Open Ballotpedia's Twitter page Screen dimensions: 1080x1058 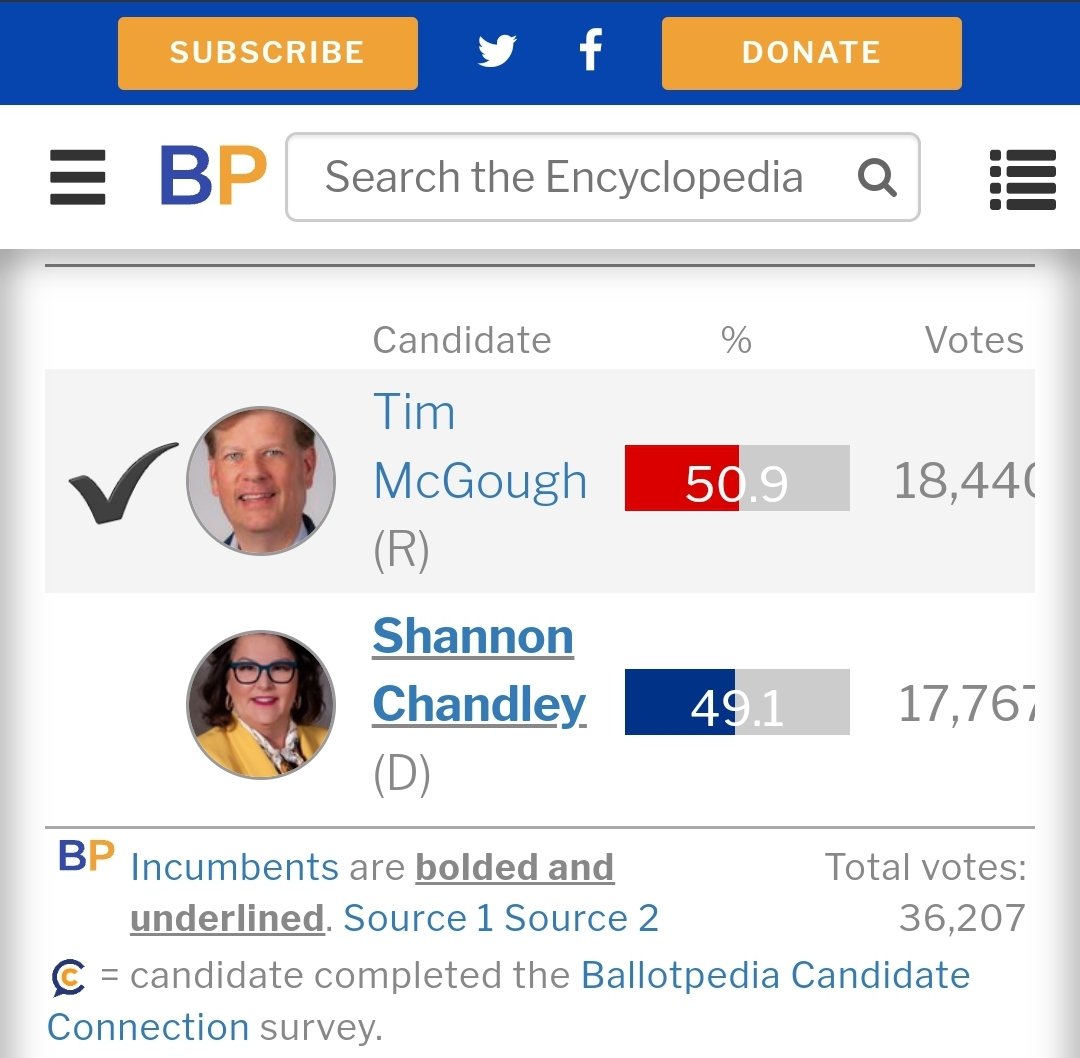497,51
